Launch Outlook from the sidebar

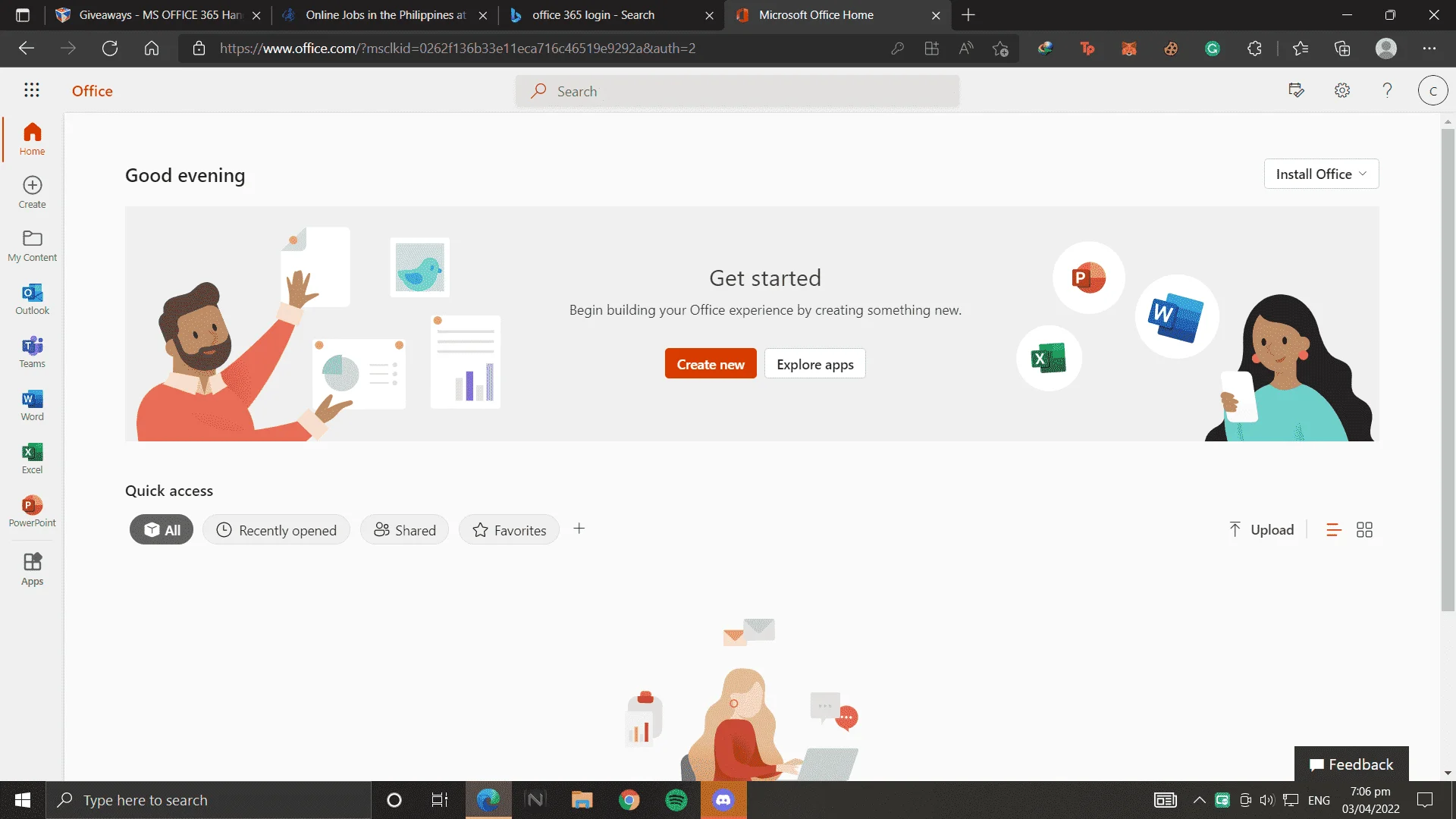coord(32,299)
